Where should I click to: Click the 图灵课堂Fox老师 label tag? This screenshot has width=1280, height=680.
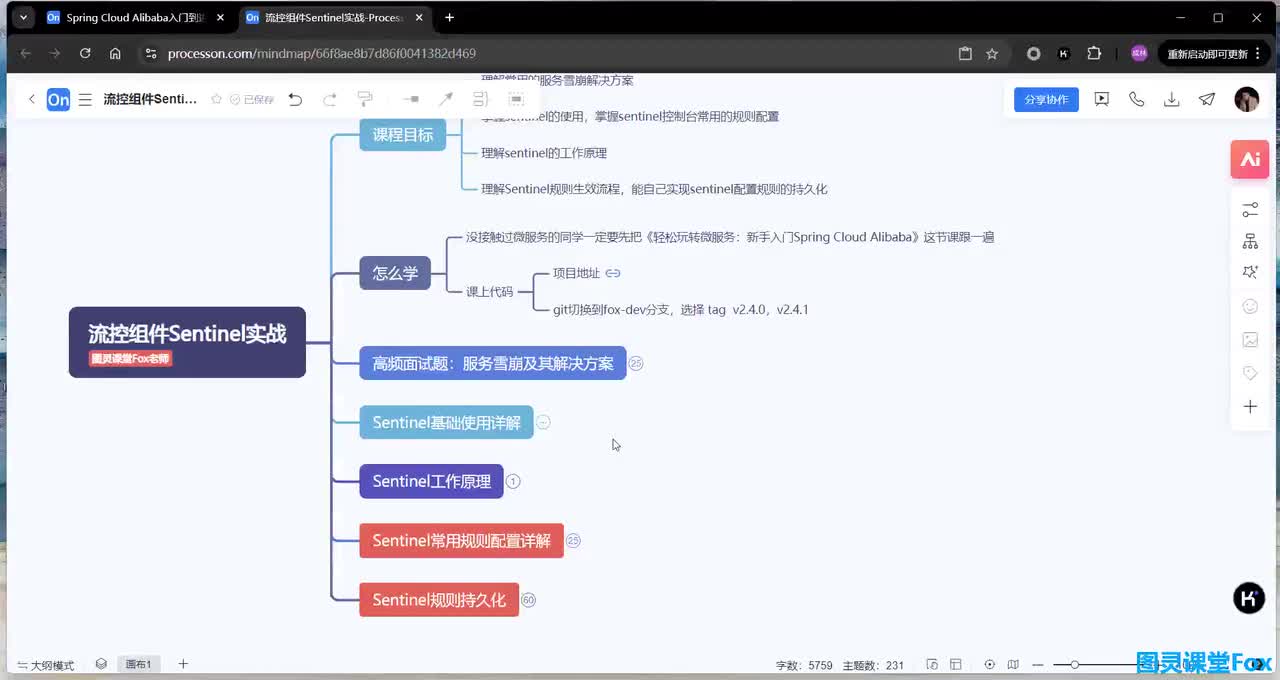click(x=131, y=359)
